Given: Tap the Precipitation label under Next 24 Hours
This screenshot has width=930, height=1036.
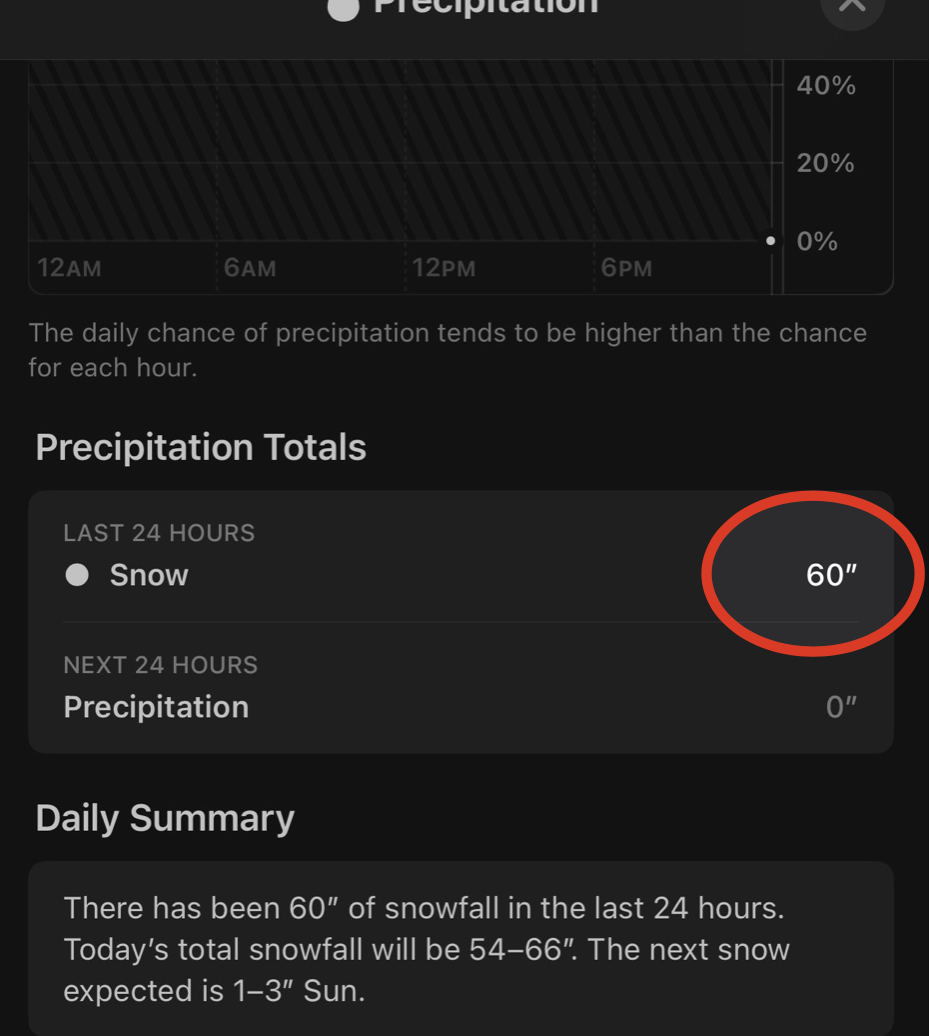Looking at the screenshot, I should pyautogui.click(x=156, y=707).
